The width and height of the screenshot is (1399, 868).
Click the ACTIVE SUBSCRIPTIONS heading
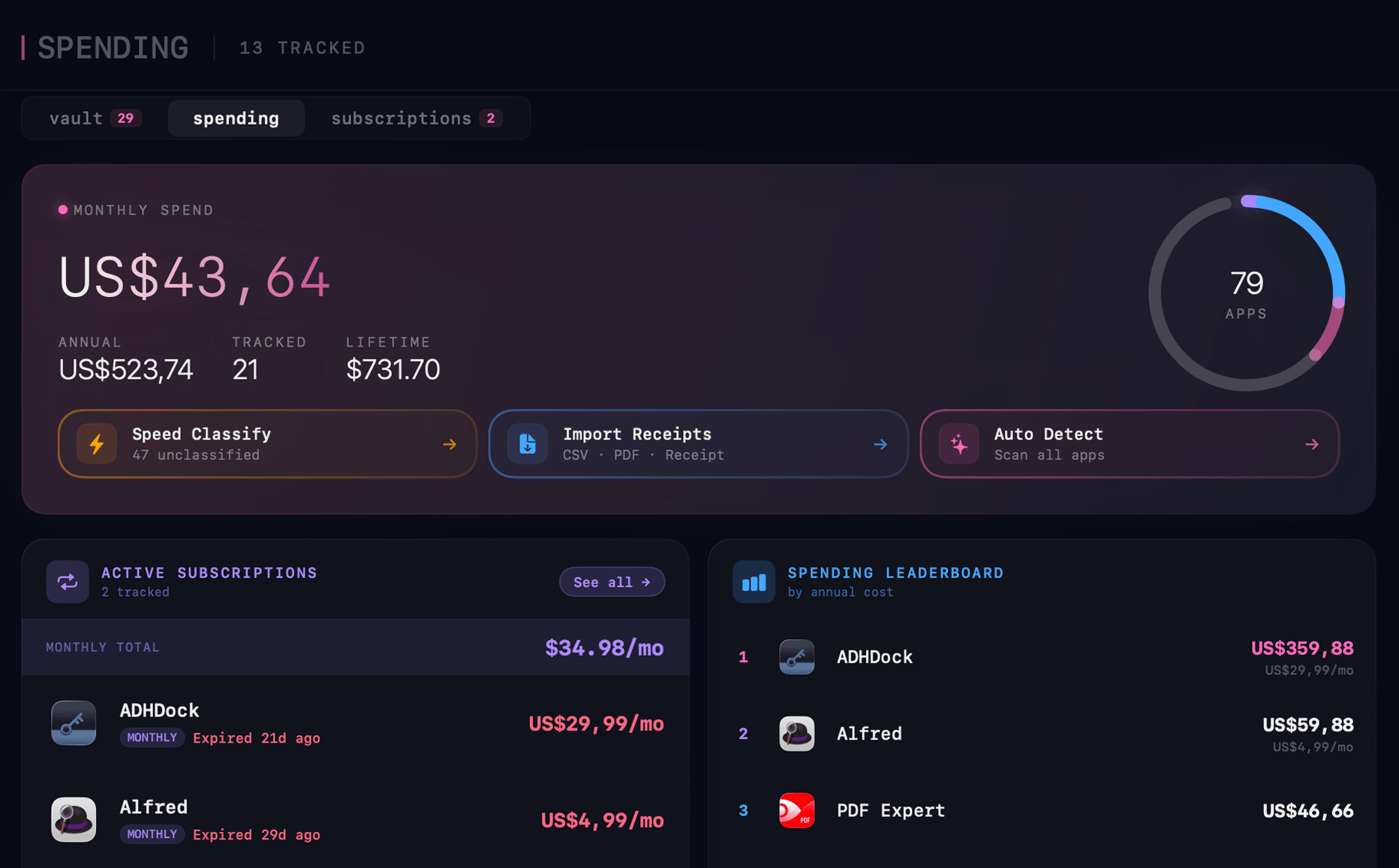[x=209, y=573]
